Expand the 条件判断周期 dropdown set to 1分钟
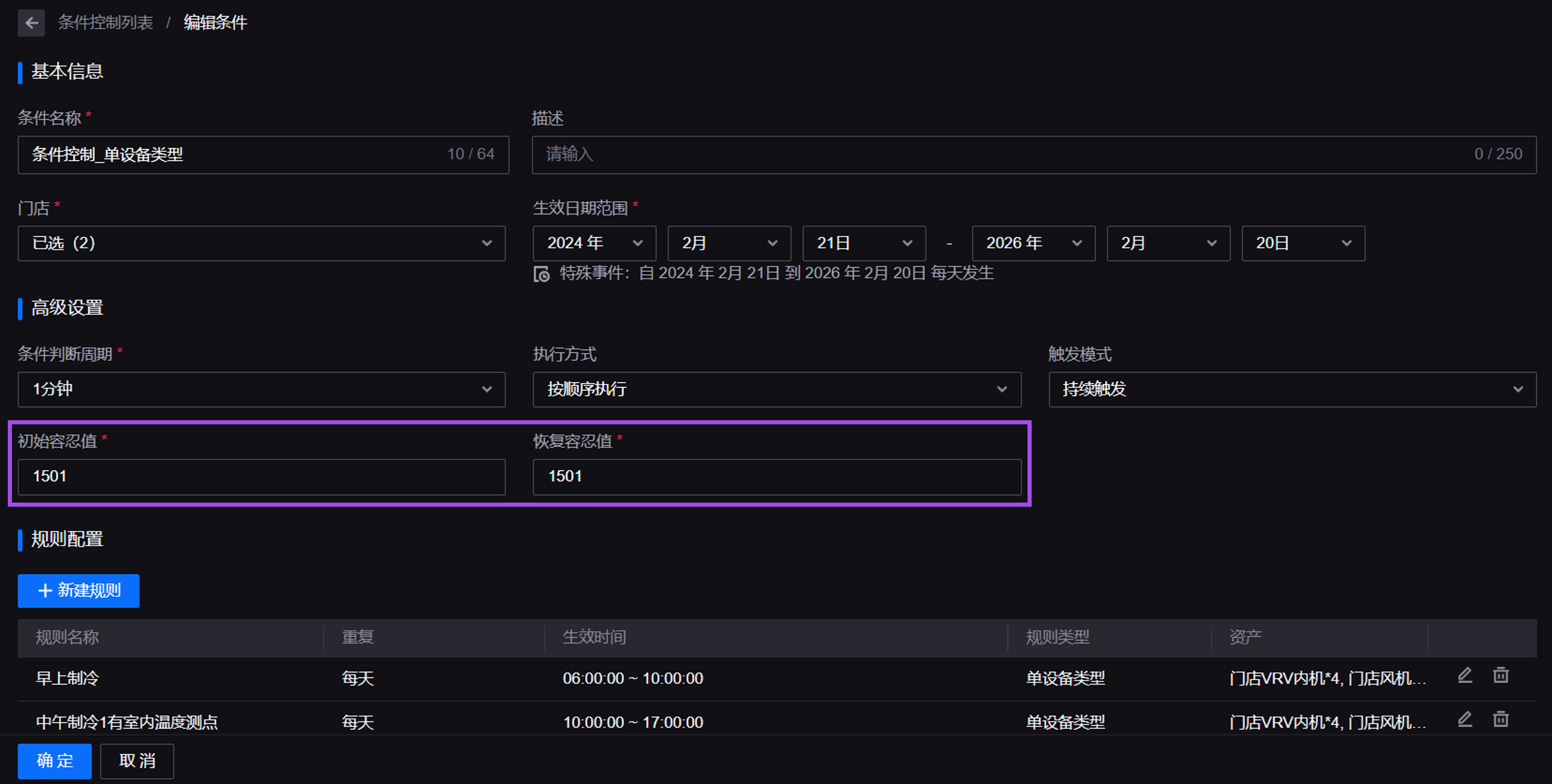Viewport: 1552px width, 784px height. click(261, 389)
